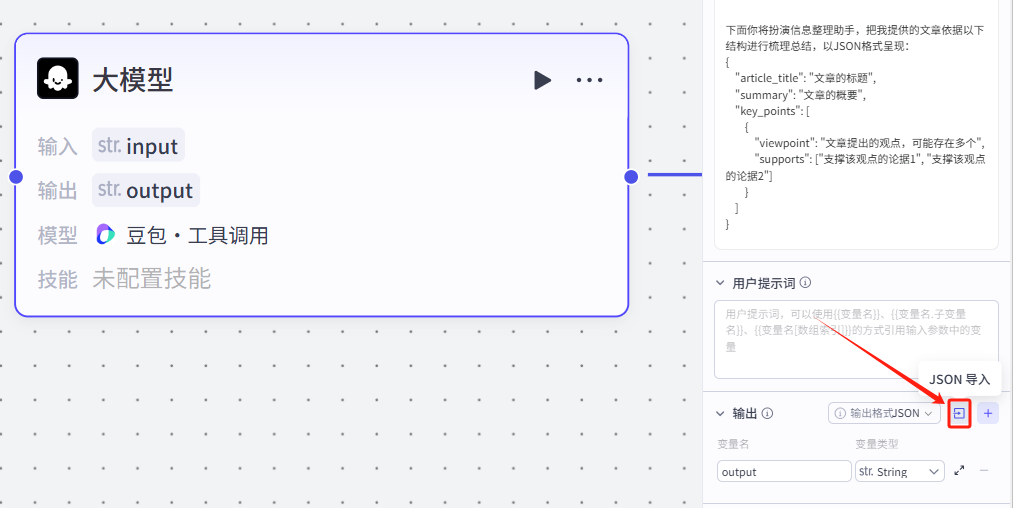1013x508 pixels.
Task: Click the 大模型 node ghost avatar icon
Action: click(58, 79)
